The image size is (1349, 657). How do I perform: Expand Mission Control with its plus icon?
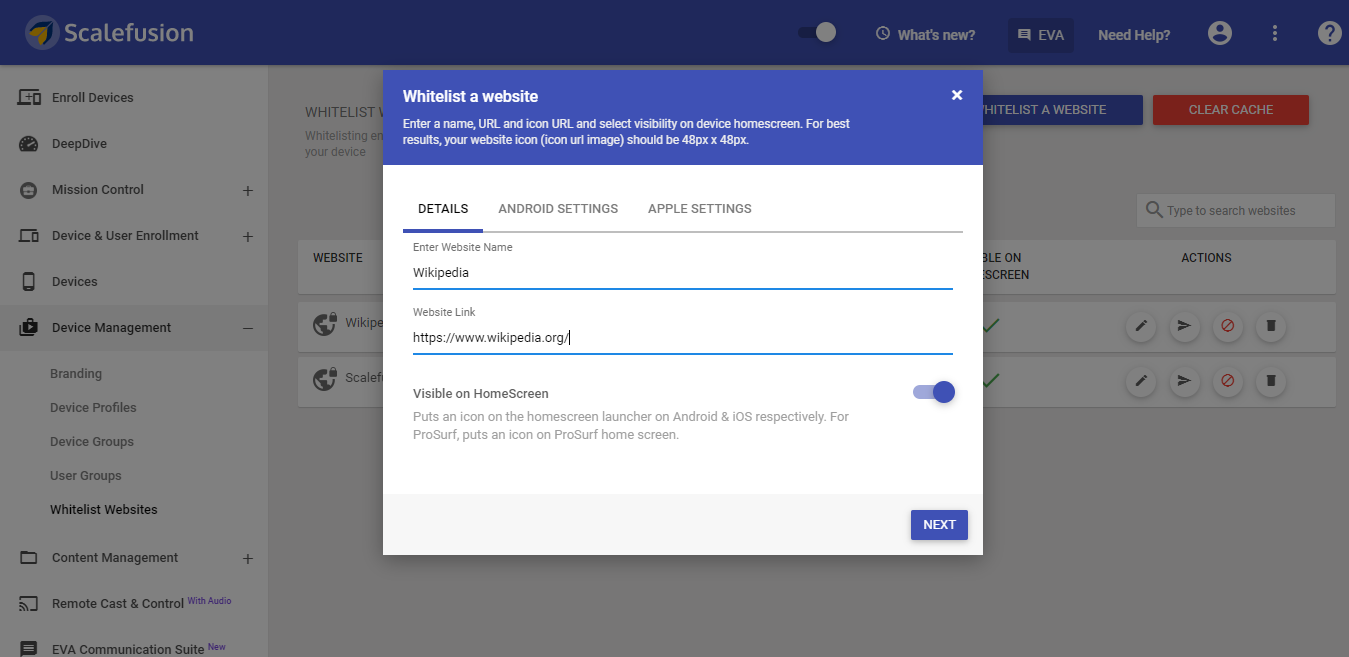(x=248, y=191)
